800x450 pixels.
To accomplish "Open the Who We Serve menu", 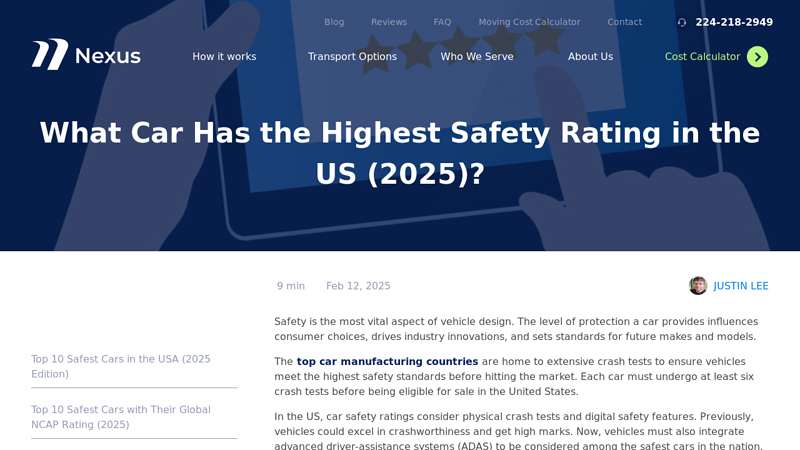I will click(477, 57).
